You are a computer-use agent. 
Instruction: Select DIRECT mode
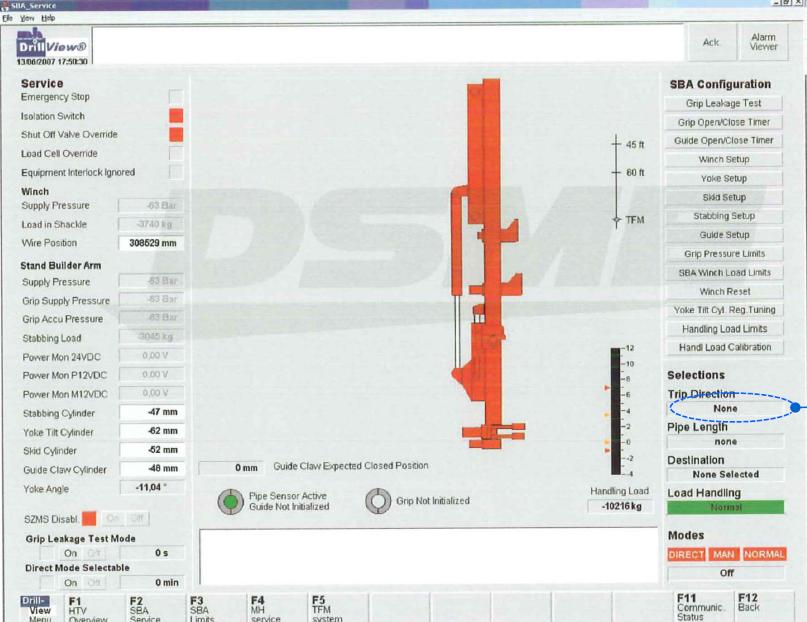[x=686, y=554]
